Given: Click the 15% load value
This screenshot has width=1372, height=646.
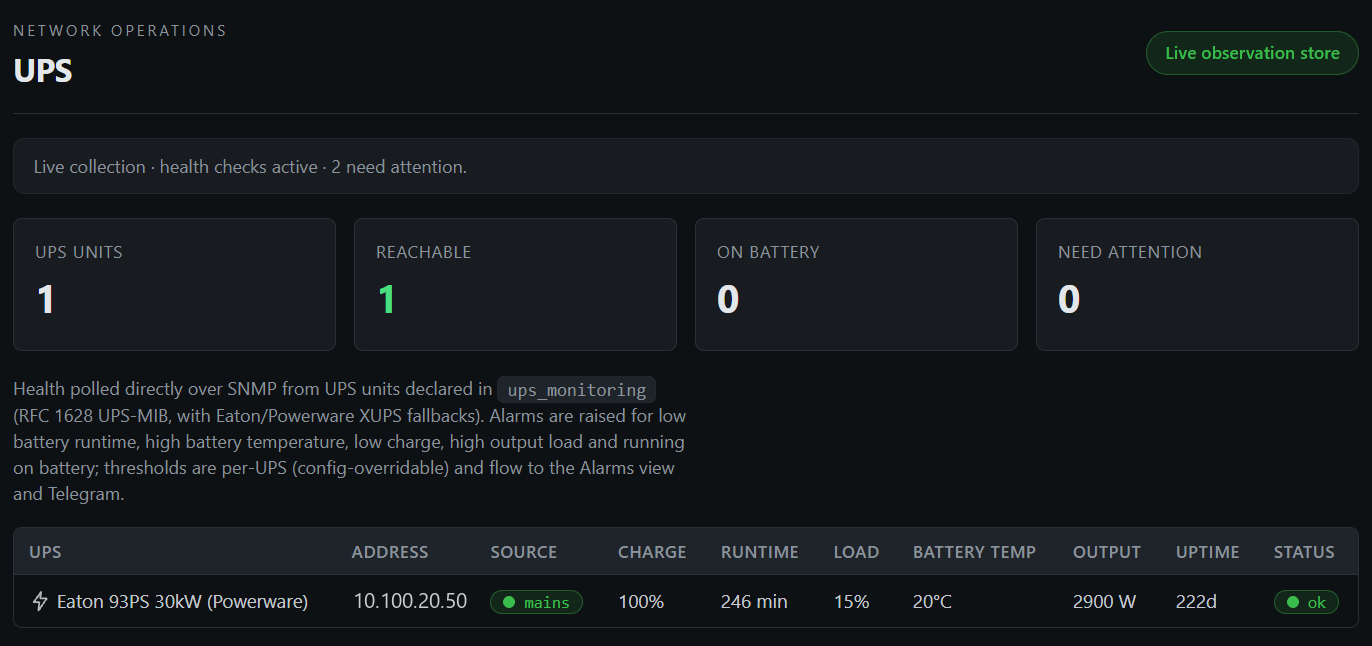Looking at the screenshot, I should tap(851, 601).
